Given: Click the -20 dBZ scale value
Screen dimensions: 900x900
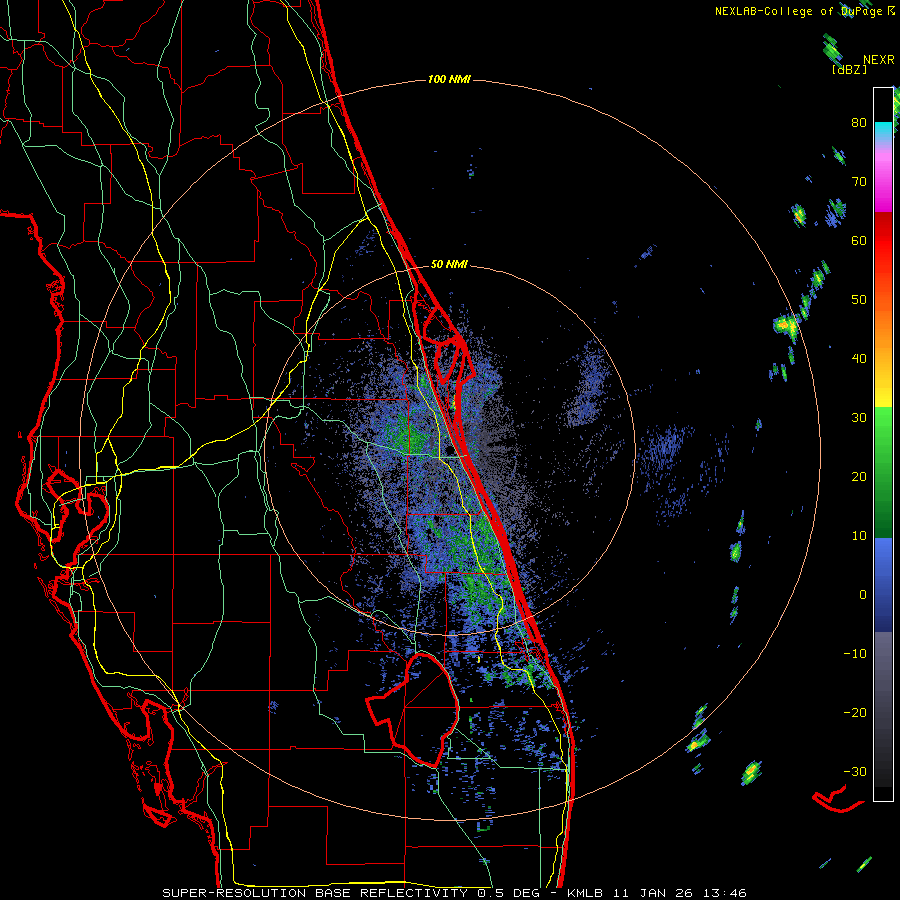Looking at the screenshot, I should coord(855,712).
